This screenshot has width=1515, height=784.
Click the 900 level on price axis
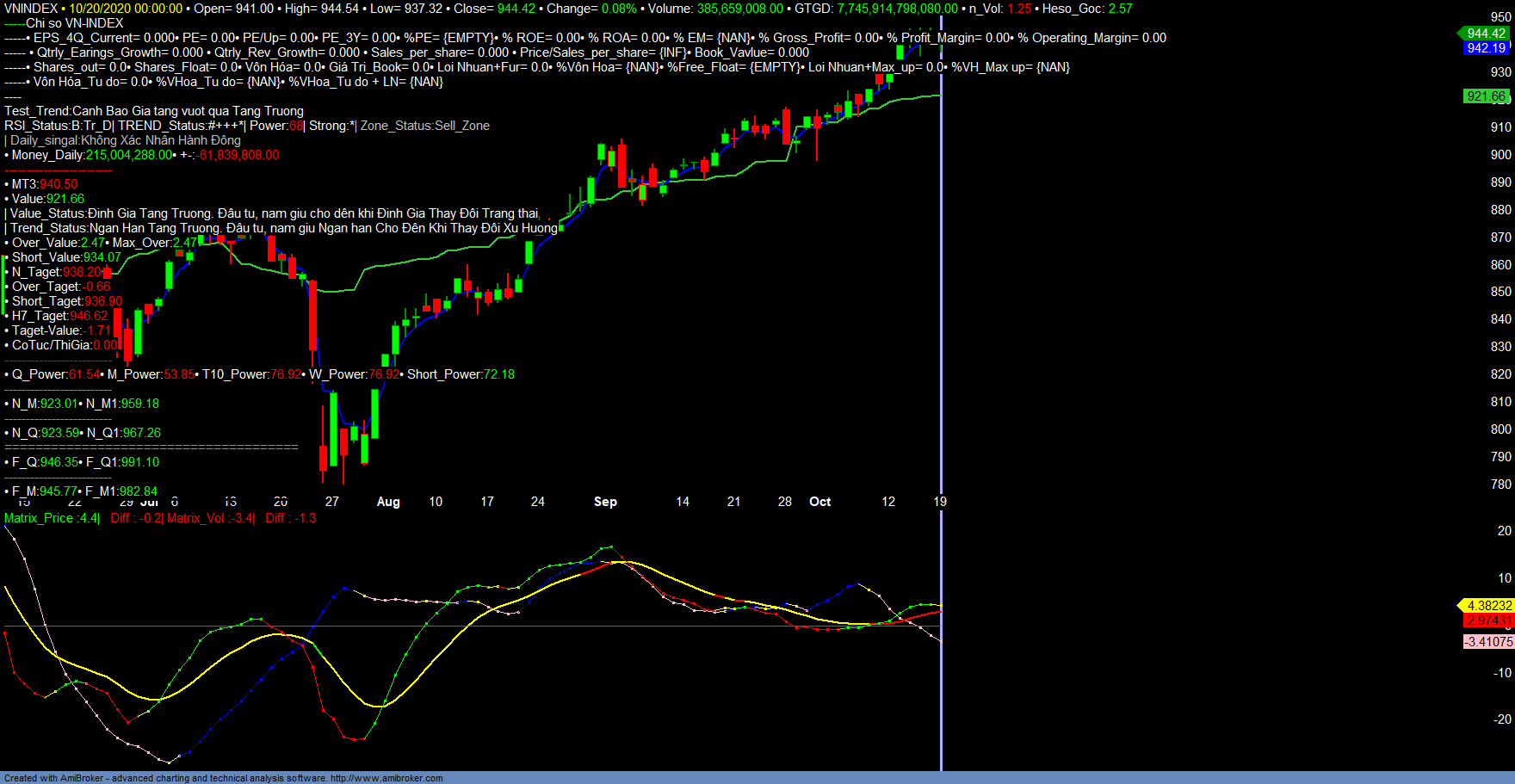click(1500, 155)
